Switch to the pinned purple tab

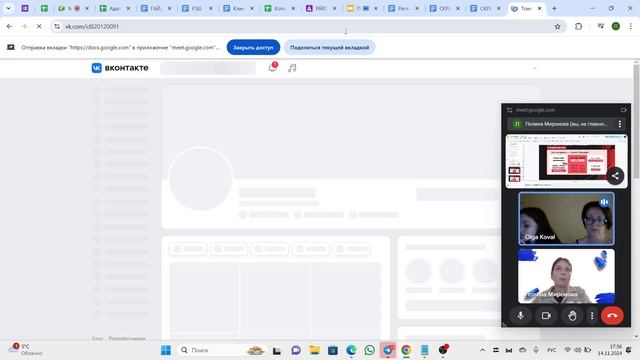25,8
